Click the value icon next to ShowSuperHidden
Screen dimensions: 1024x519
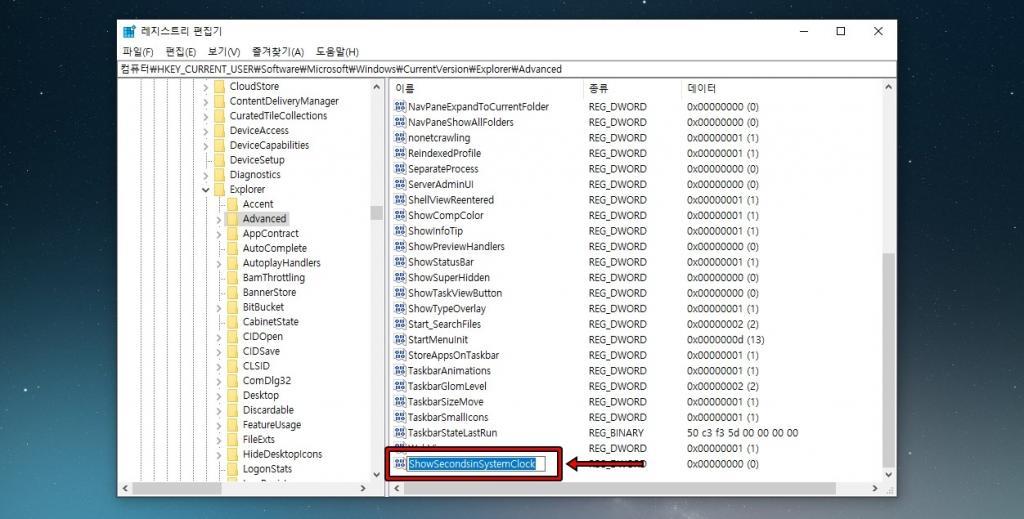coord(400,277)
